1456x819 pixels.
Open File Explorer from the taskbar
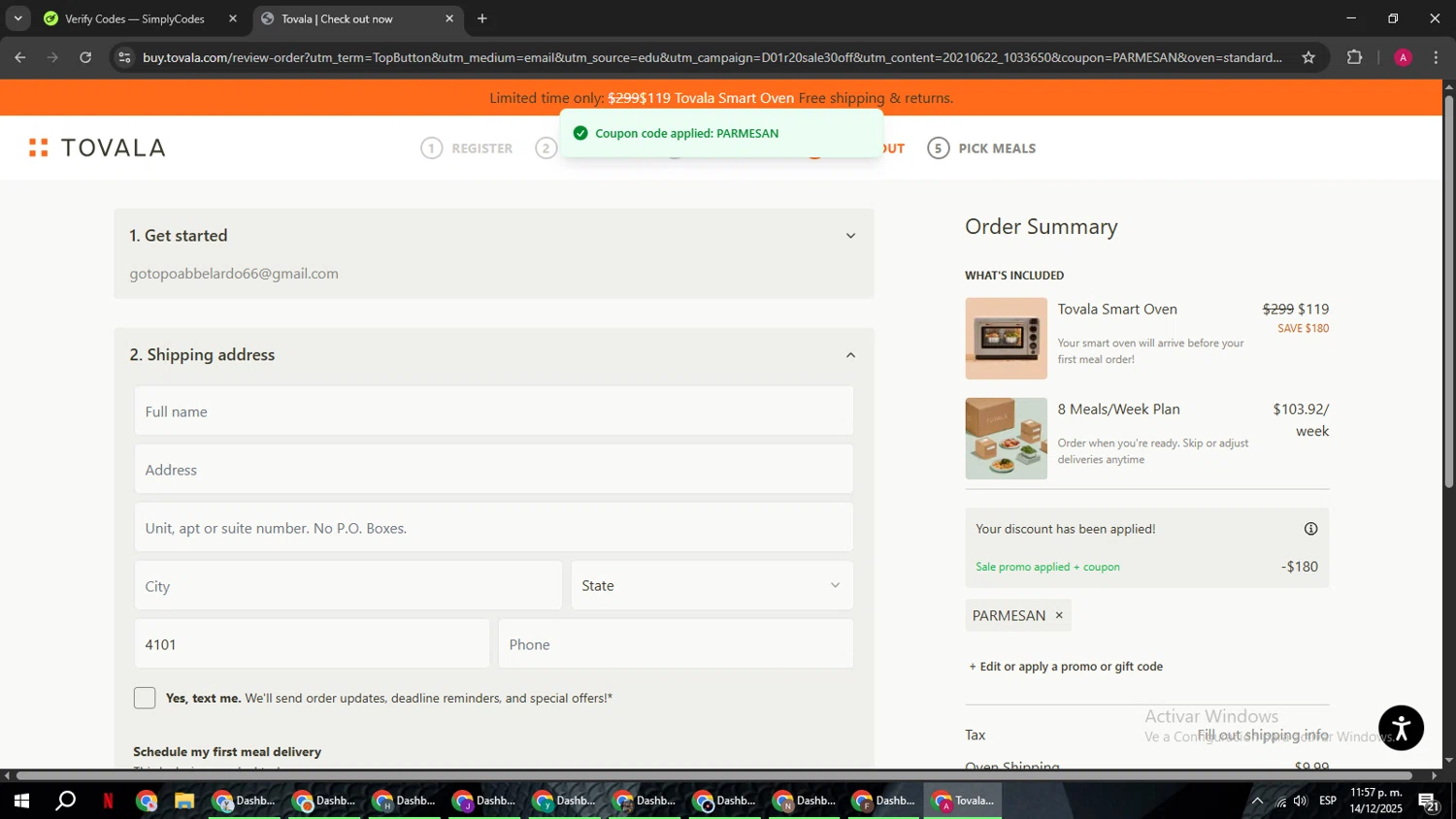(184, 801)
